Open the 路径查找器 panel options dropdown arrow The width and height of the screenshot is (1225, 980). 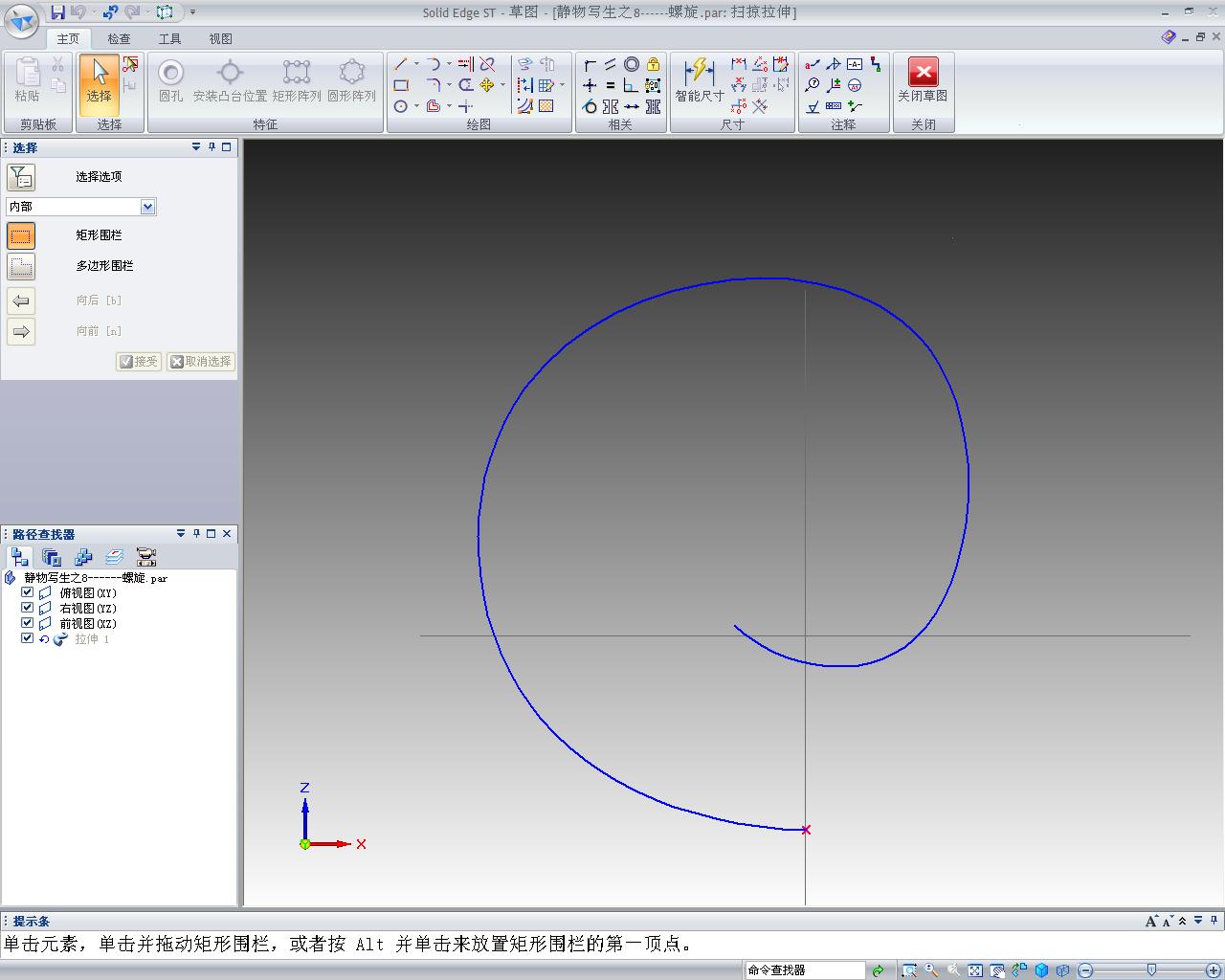point(181,534)
